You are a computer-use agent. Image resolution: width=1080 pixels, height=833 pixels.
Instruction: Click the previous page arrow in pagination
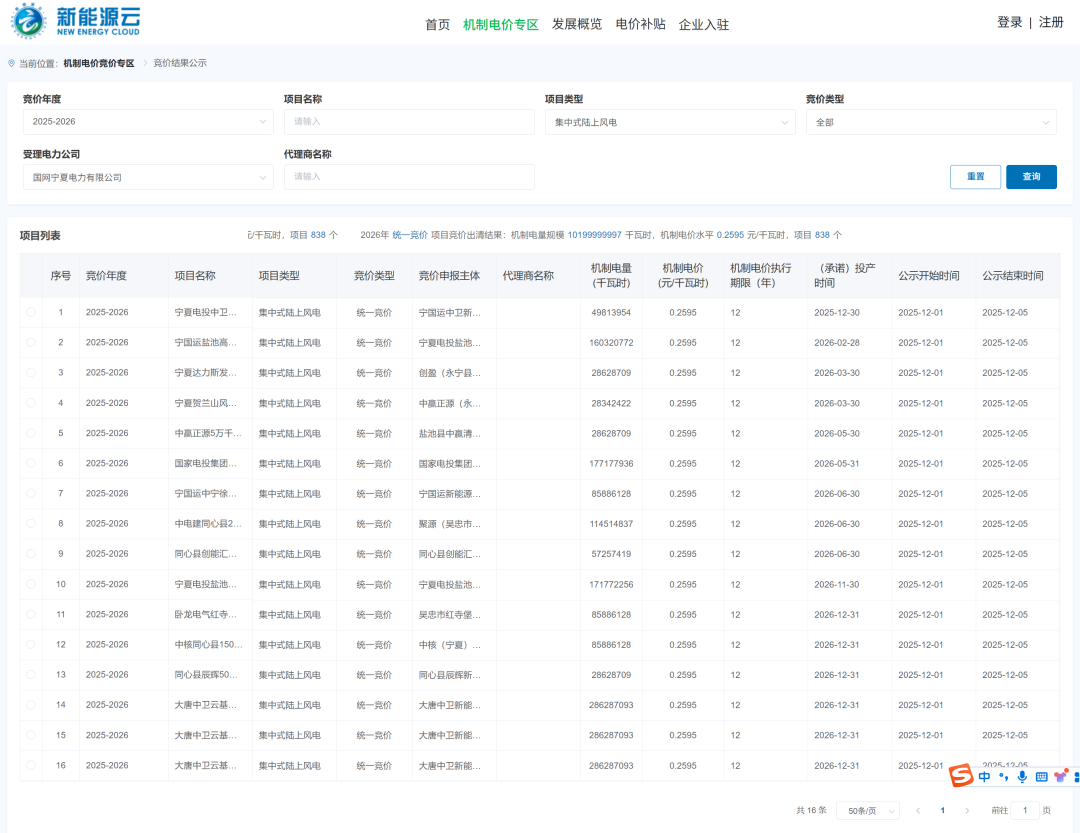[x=918, y=810]
